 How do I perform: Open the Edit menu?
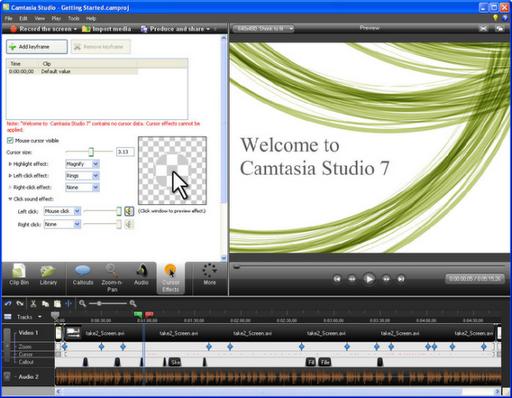[x=23, y=18]
